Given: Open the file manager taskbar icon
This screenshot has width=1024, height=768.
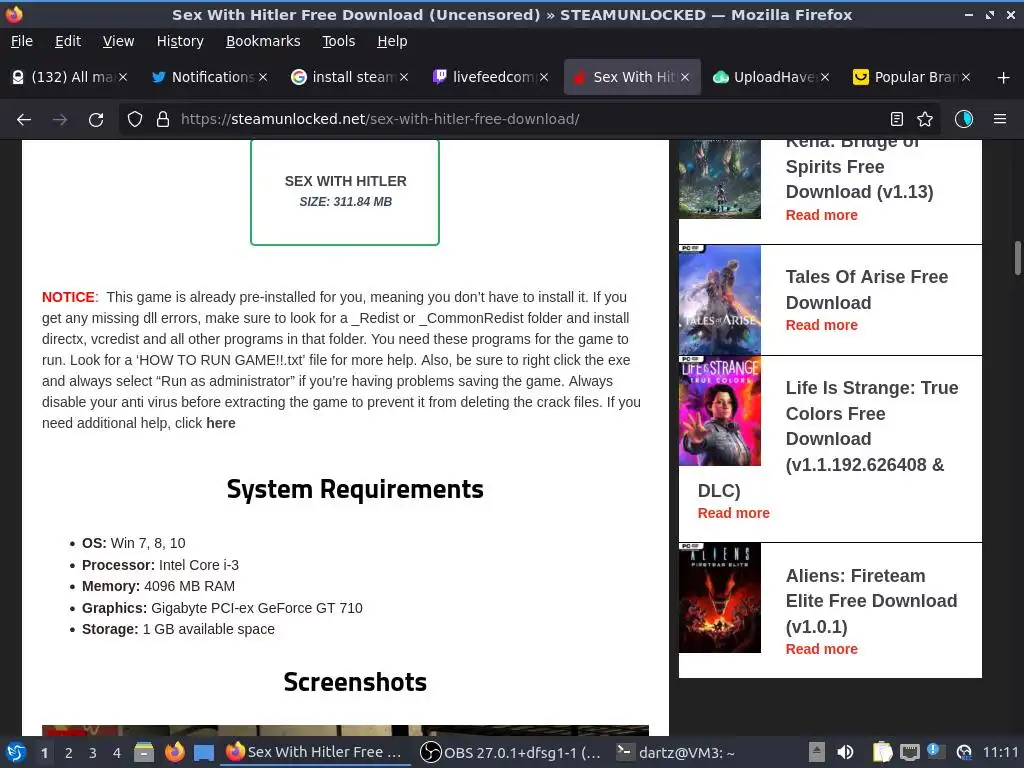Looking at the screenshot, I should point(144,752).
